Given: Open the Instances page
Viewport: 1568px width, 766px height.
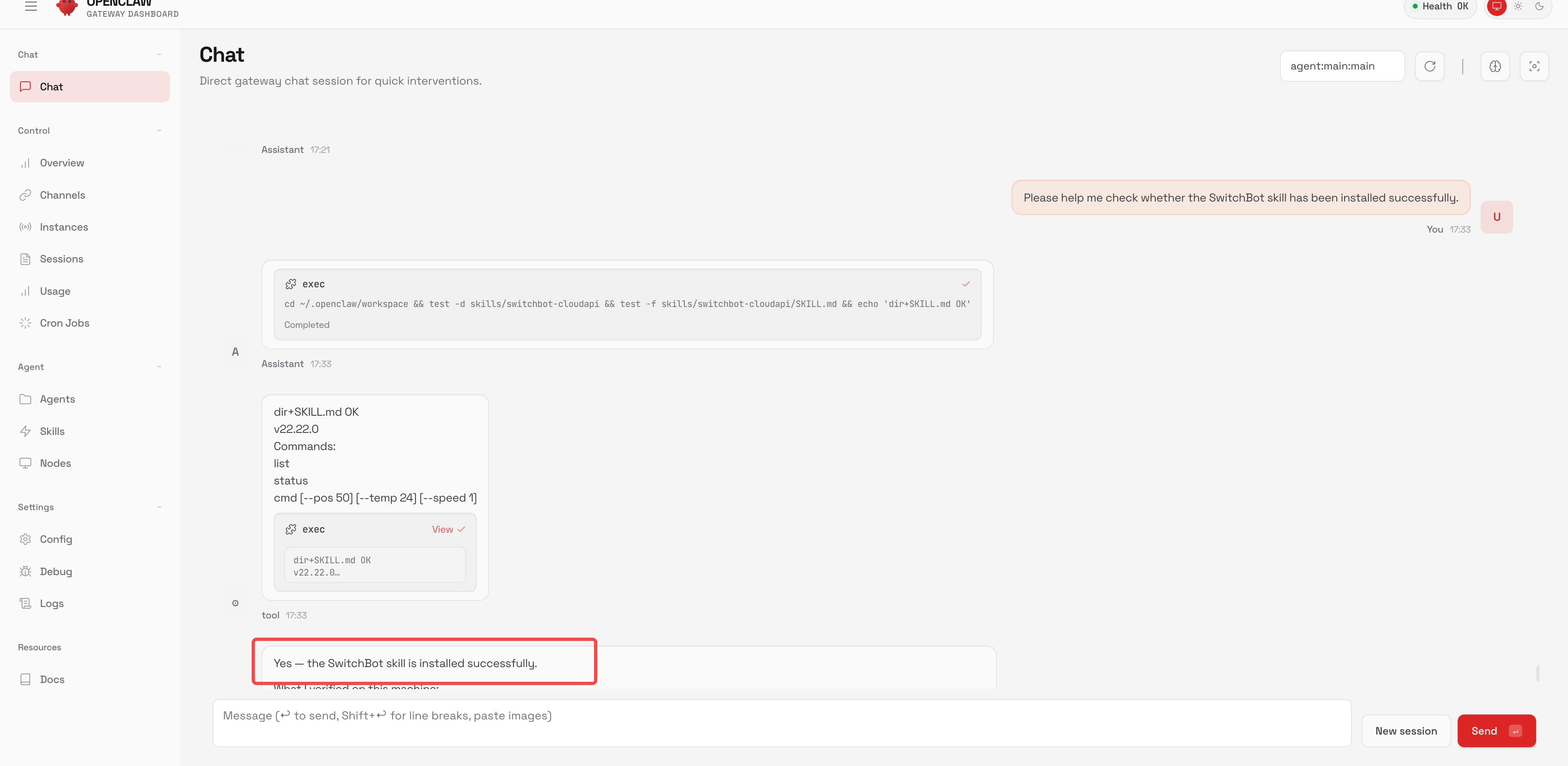Looking at the screenshot, I should pos(89,227).
